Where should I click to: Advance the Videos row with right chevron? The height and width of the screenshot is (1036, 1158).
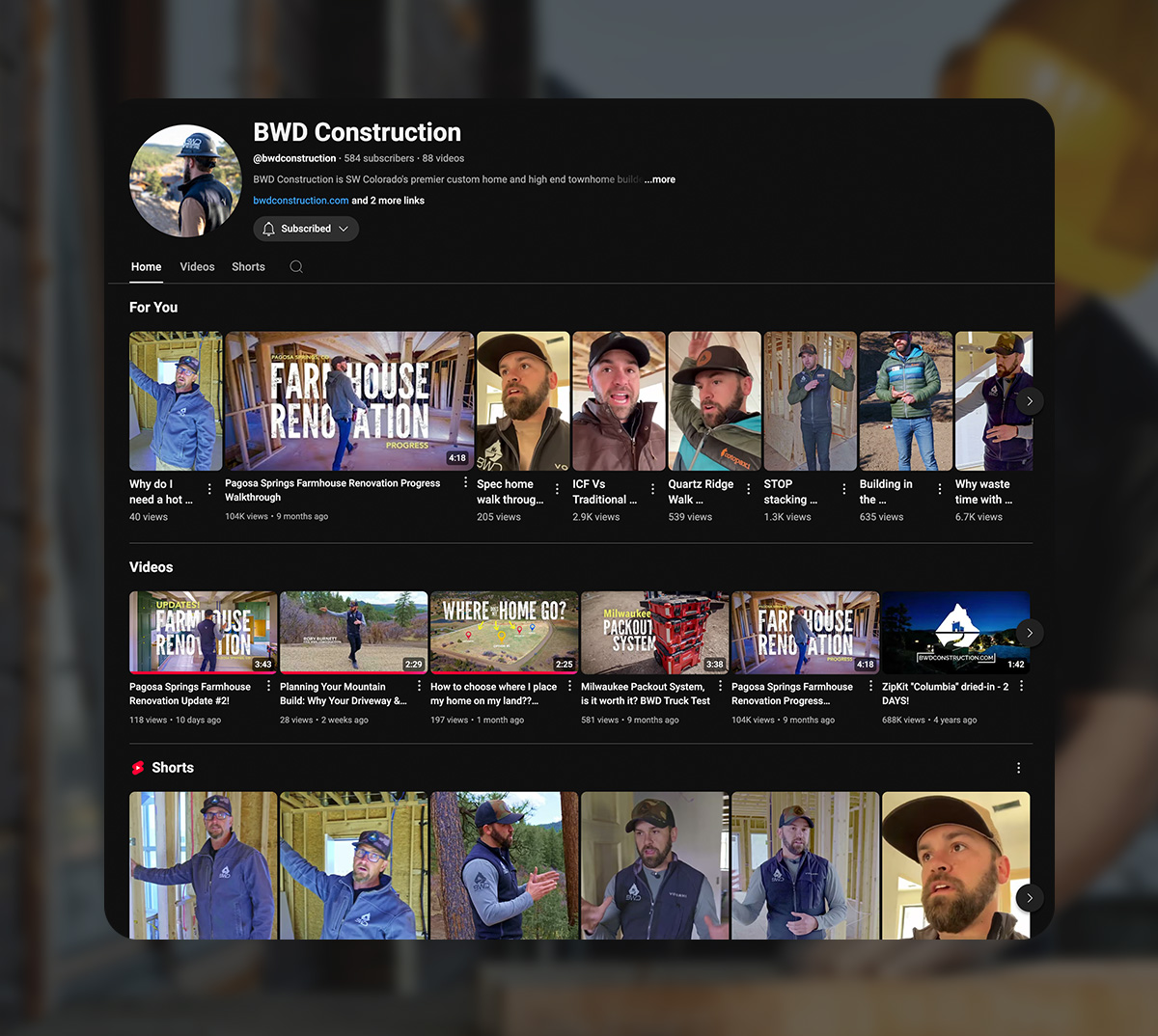[1029, 633]
